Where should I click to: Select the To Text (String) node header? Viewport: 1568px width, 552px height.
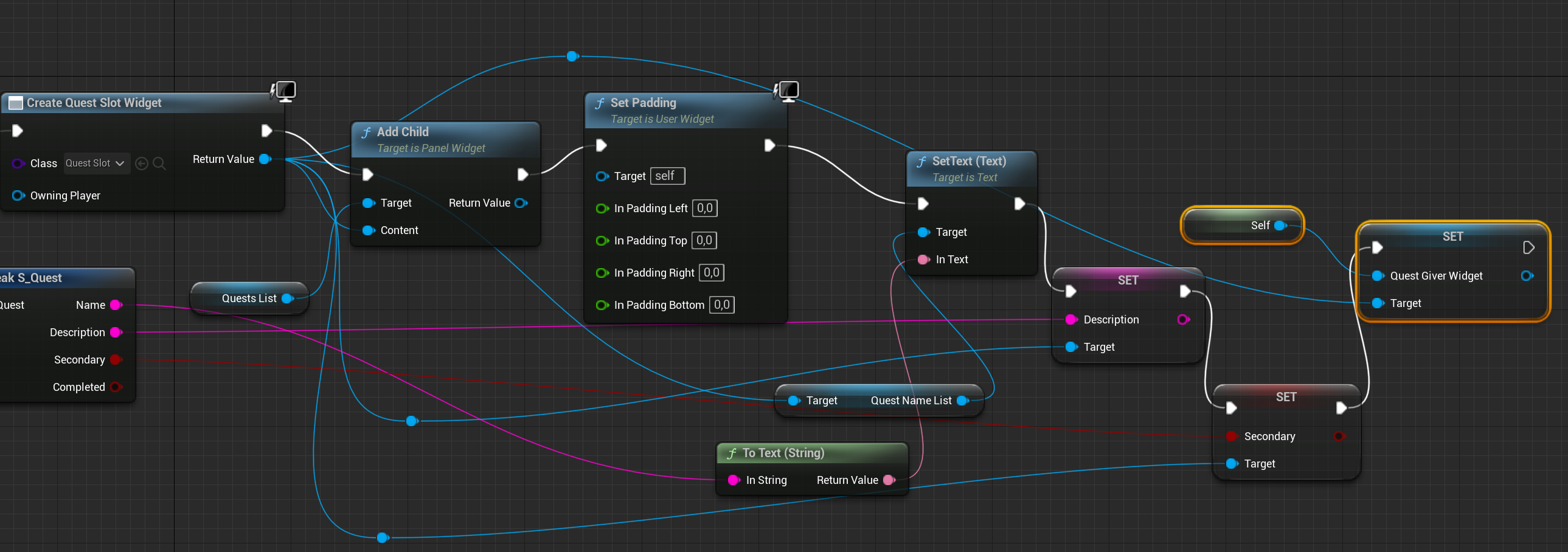click(x=783, y=453)
